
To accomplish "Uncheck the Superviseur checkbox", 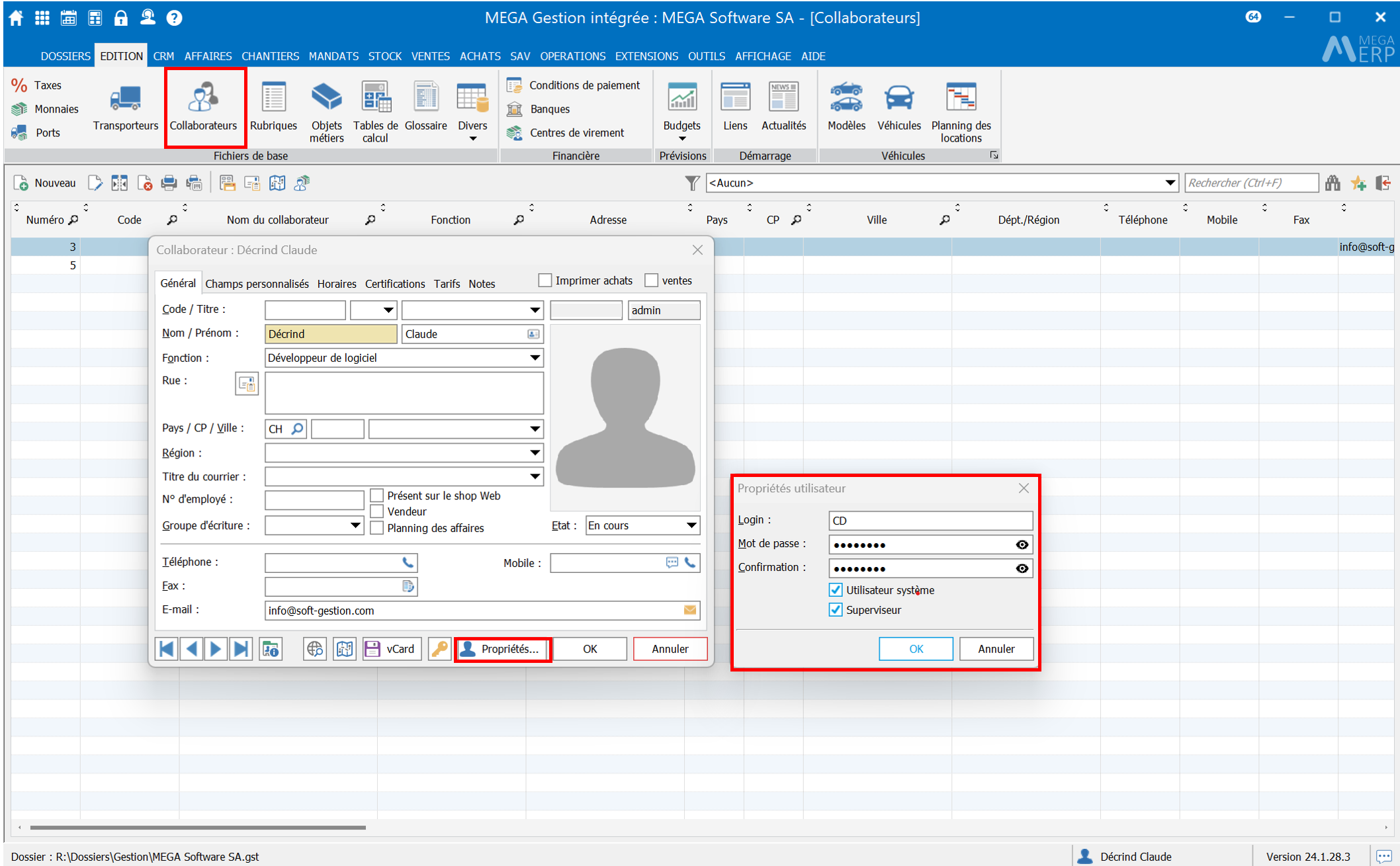I will pyautogui.click(x=836, y=610).
